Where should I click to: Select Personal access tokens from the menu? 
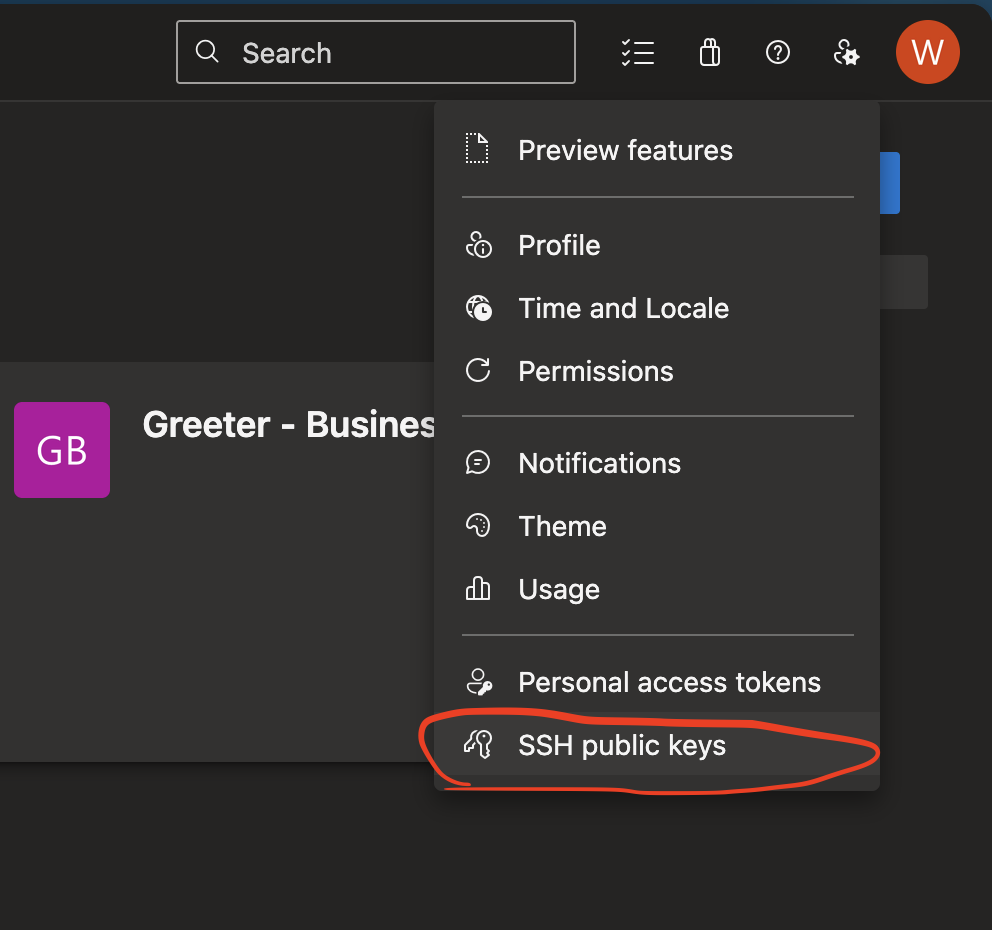(x=669, y=682)
